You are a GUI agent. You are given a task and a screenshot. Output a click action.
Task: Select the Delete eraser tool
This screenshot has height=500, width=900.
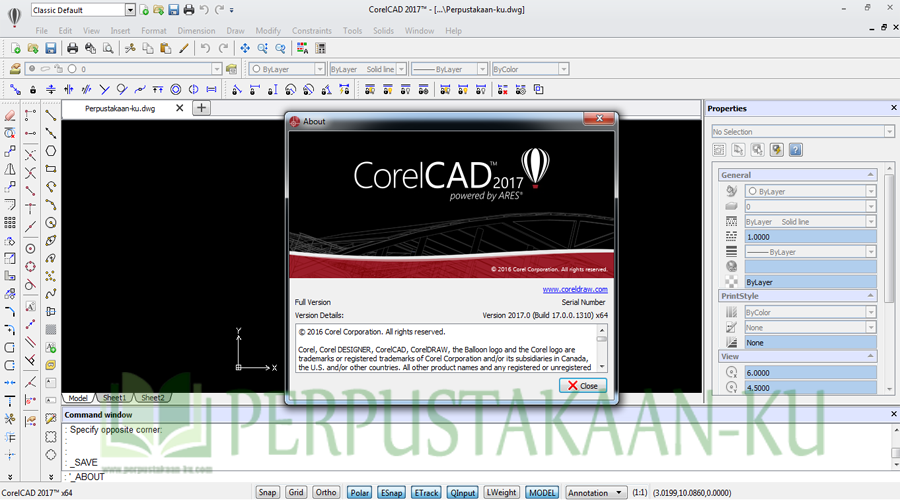(10, 115)
